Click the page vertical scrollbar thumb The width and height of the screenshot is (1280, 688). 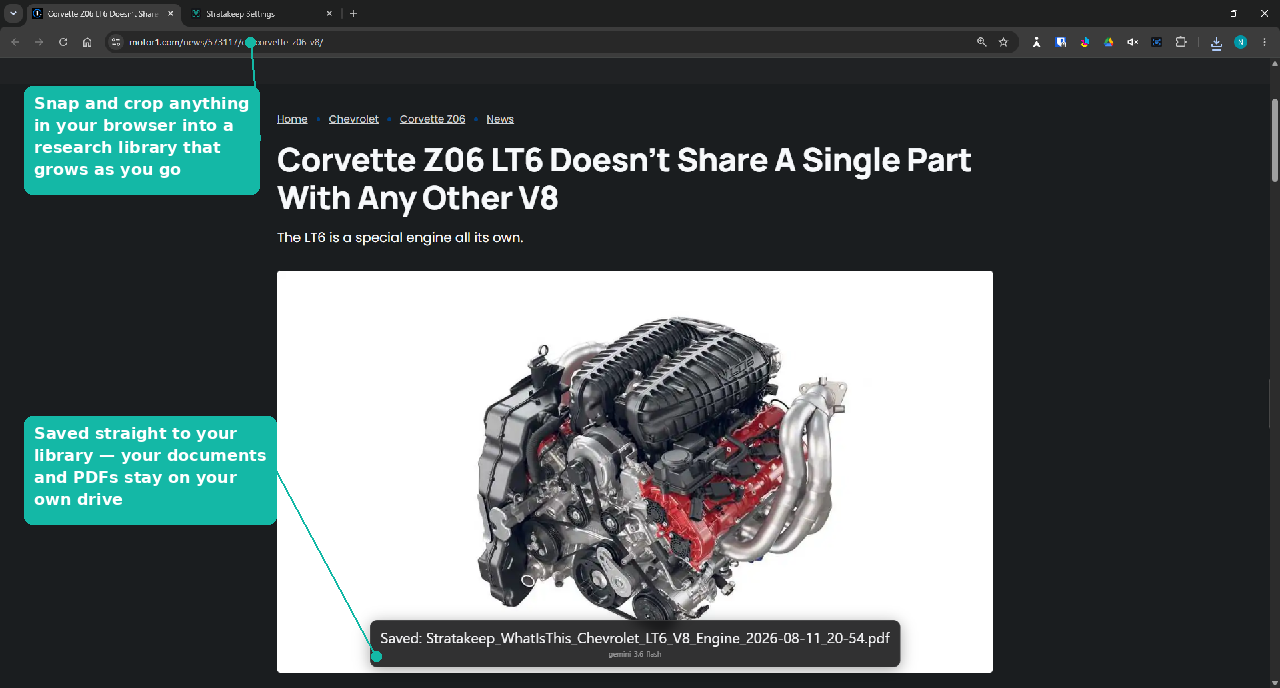(1275, 140)
